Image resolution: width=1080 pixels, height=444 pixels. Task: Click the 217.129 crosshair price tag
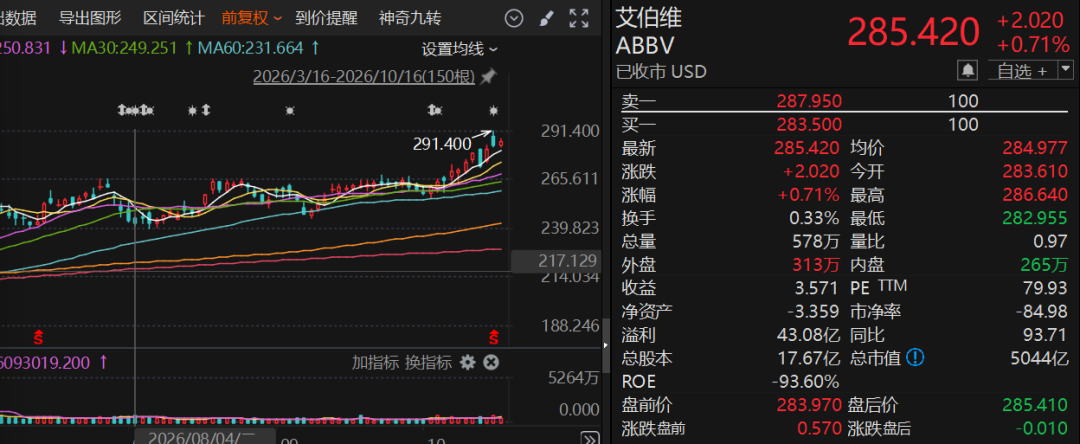click(x=558, y=262)
